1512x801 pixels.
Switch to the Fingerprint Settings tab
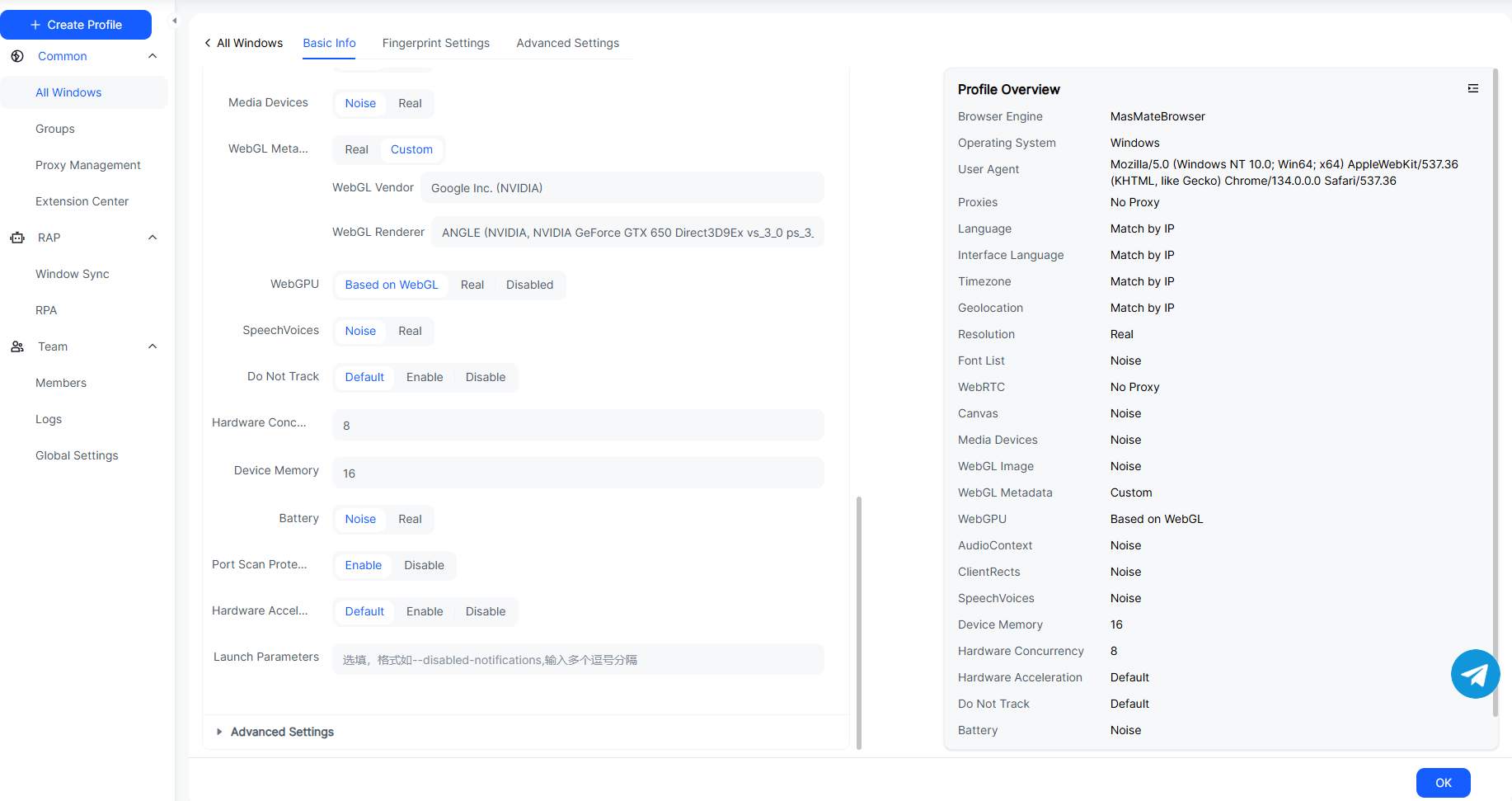pos(435,43)
